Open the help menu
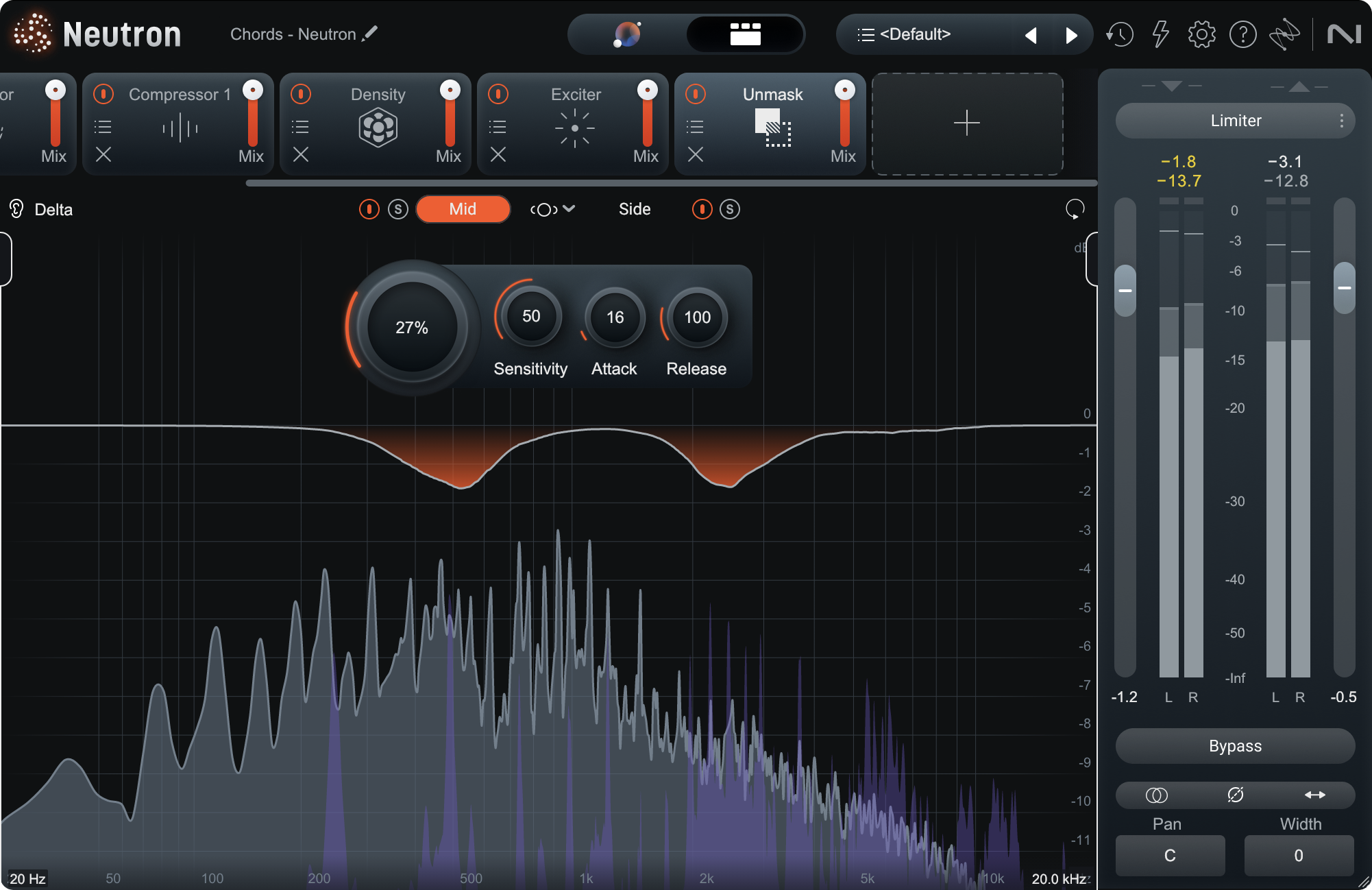 click(1243, 34)
